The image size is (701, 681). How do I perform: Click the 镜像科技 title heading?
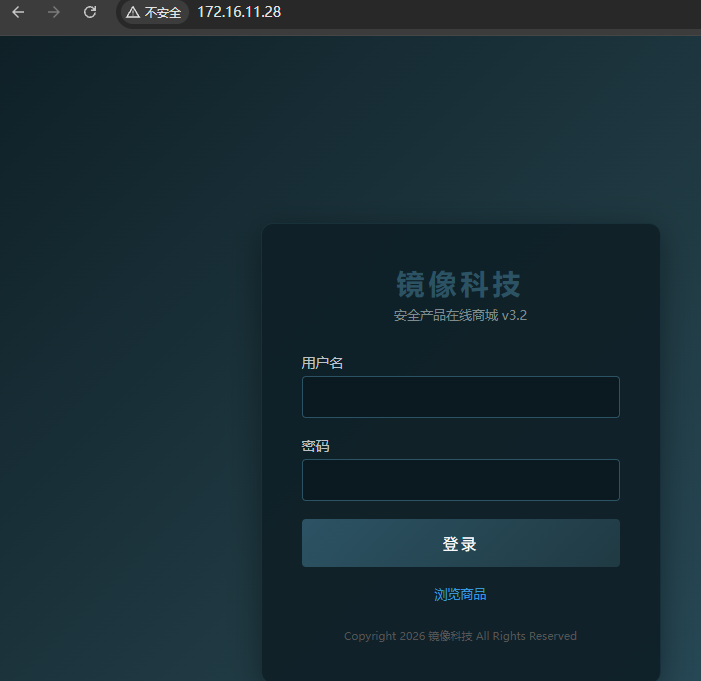click(x=460, y=285)
